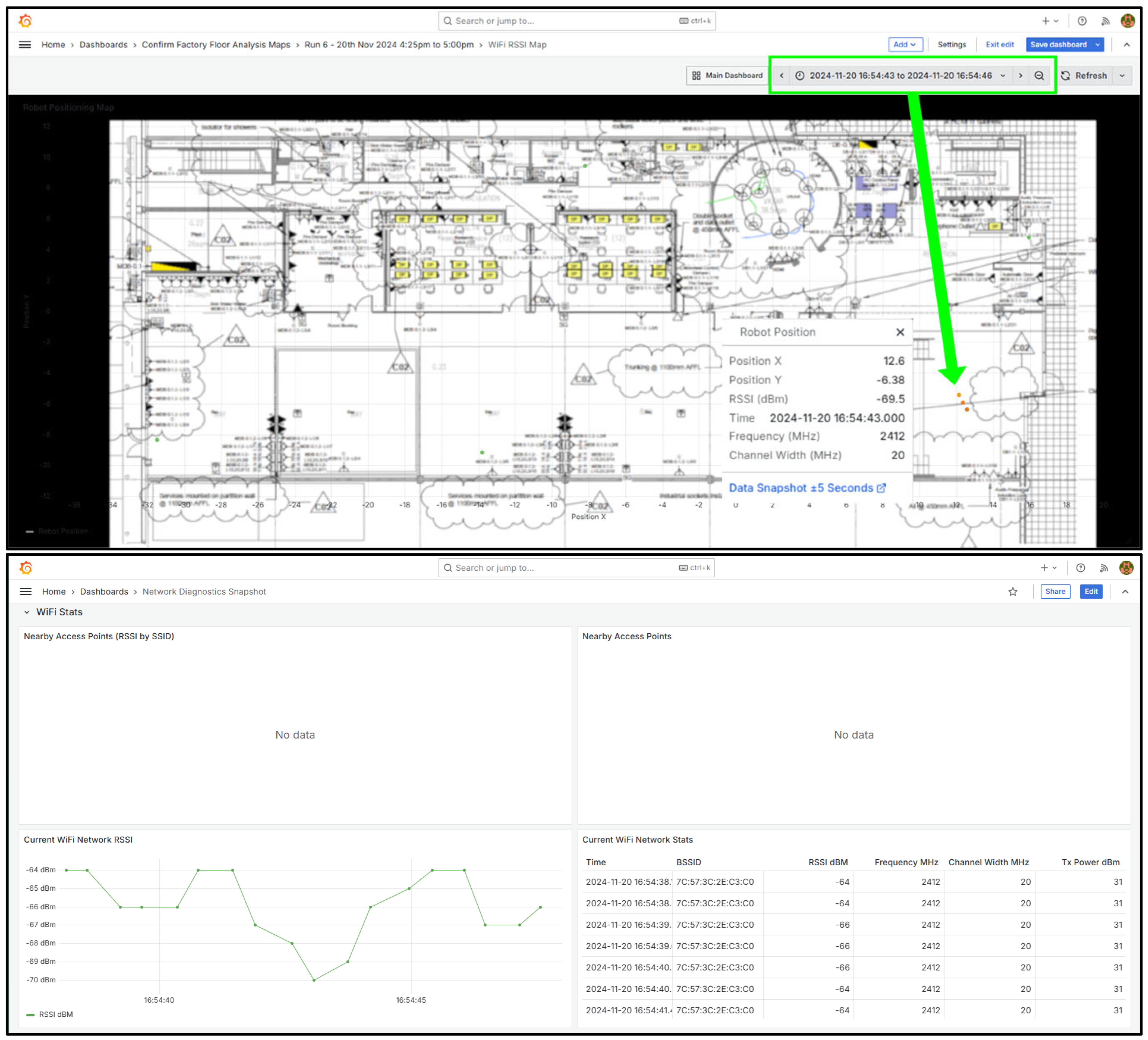The height and width of the screenshot is (1040, 1148).
Task: Go to Dashboards breadcrumb in lower window
Action: (104, 592)
